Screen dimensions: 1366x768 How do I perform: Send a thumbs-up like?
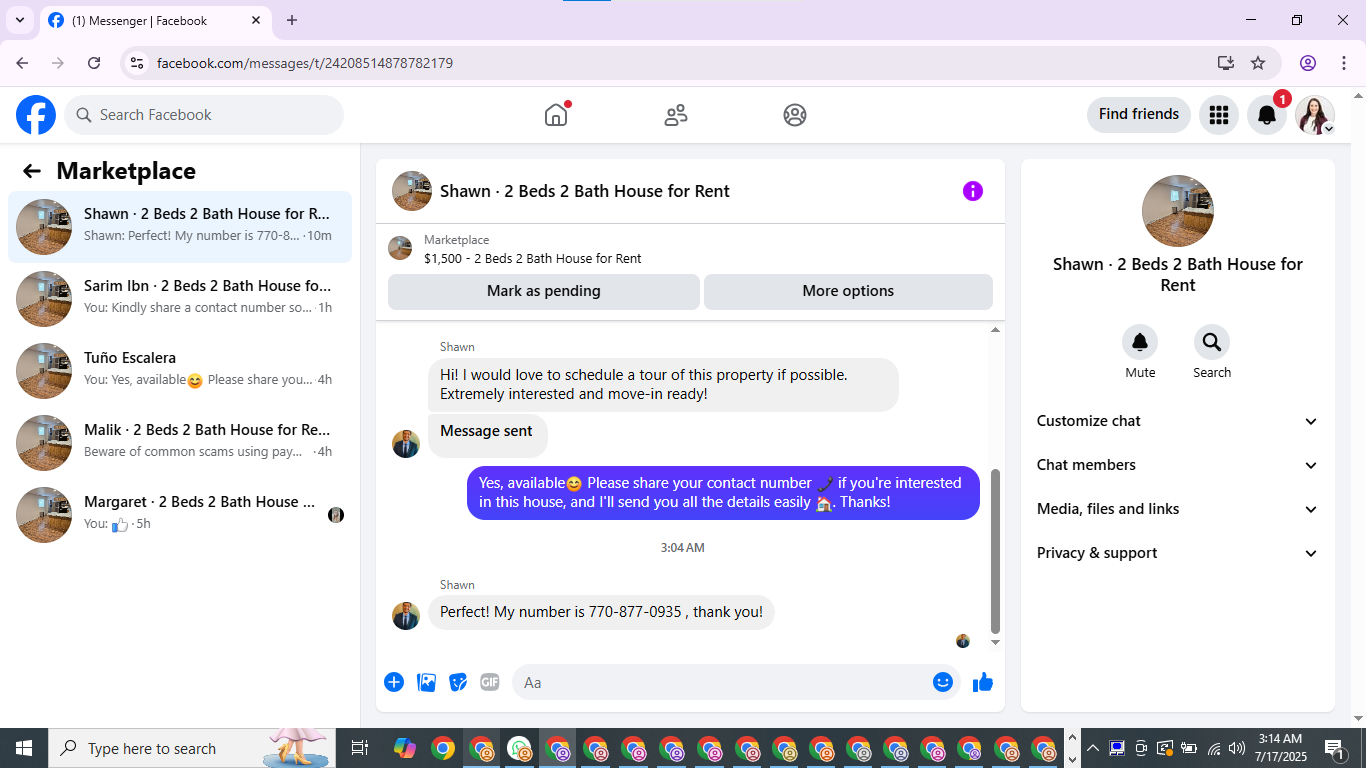click(x=983, y=682)
